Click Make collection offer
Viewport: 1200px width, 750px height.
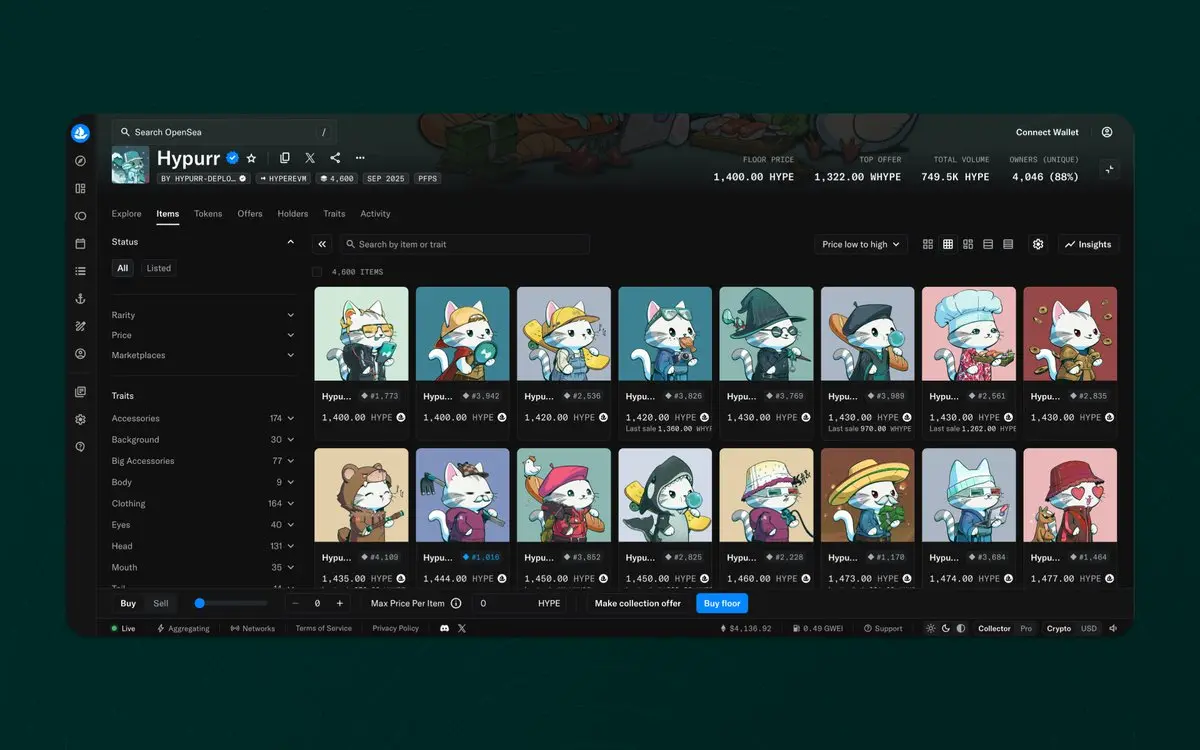(x=637, y=603)
